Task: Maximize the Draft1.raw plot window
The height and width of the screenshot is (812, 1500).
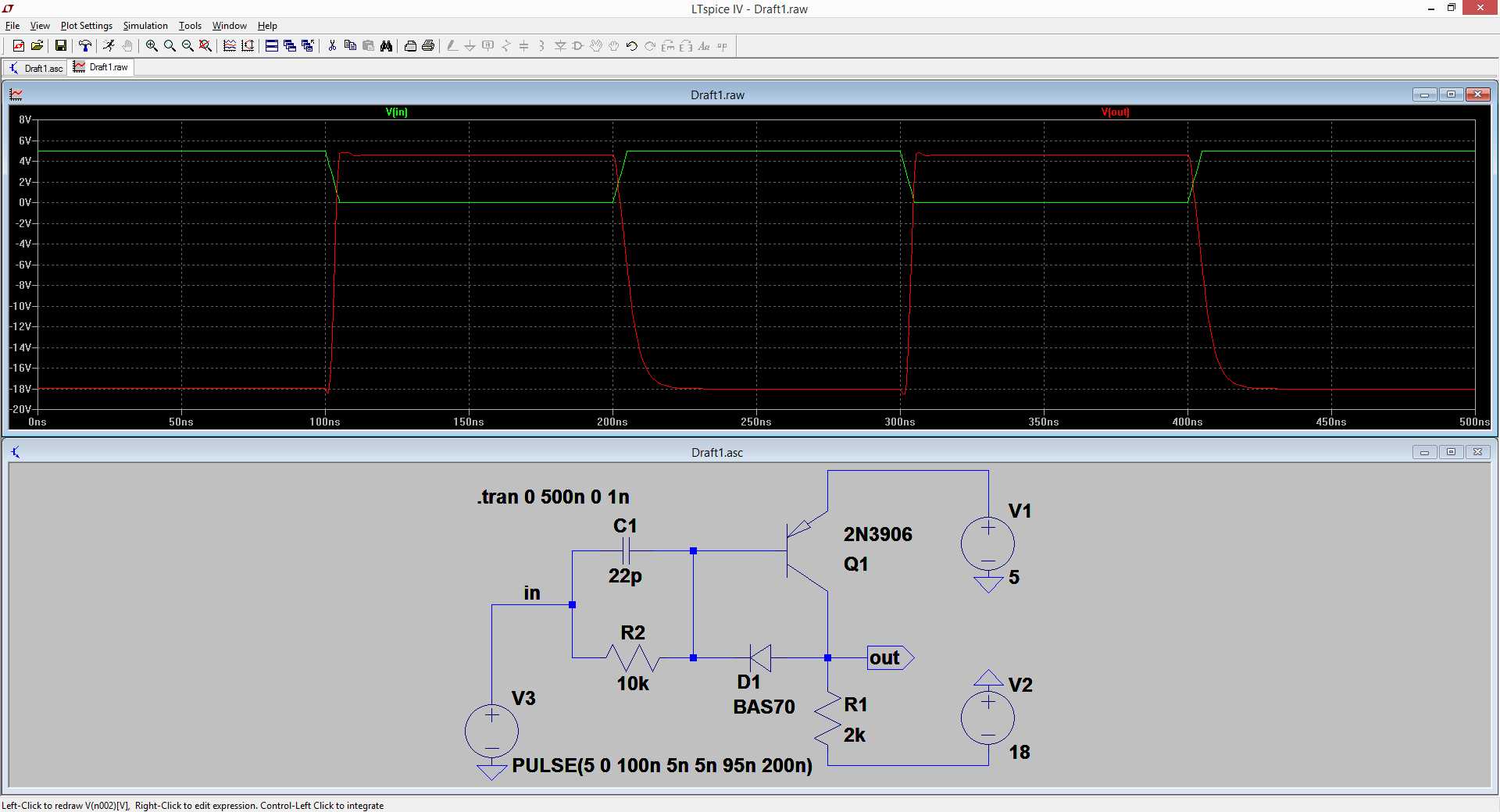Action: tap(1451, 94)
